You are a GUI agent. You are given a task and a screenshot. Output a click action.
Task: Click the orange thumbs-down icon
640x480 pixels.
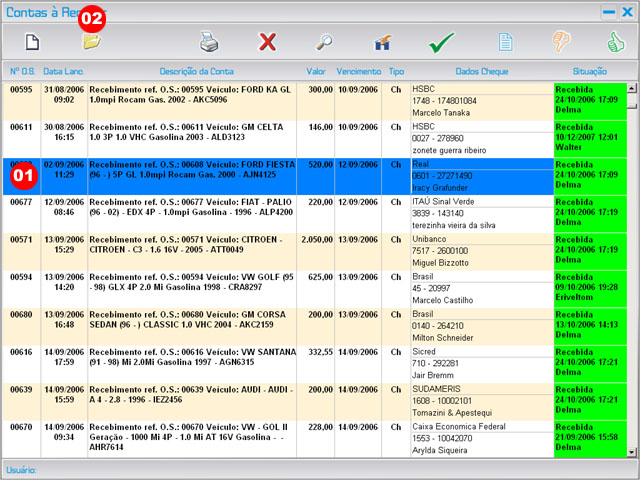point(563,42)
